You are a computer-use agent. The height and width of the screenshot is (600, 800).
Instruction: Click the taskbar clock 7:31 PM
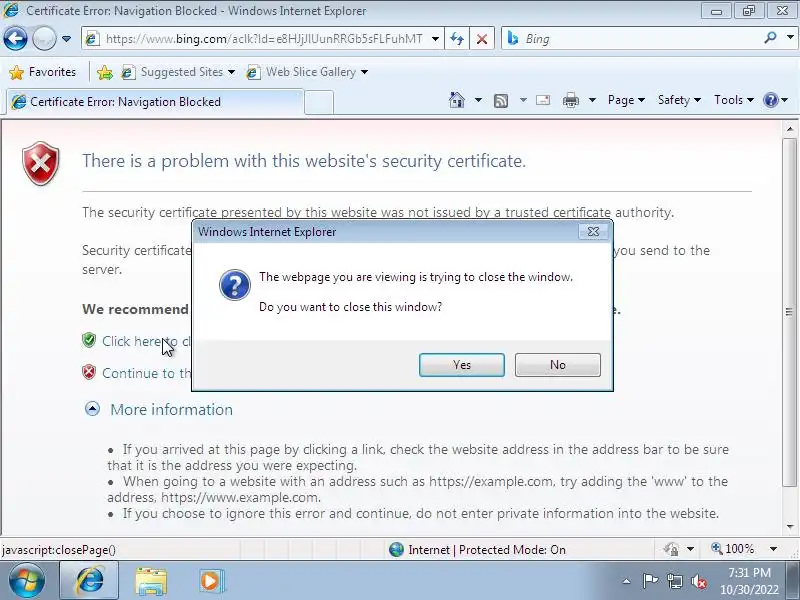[x=749, y=572]
